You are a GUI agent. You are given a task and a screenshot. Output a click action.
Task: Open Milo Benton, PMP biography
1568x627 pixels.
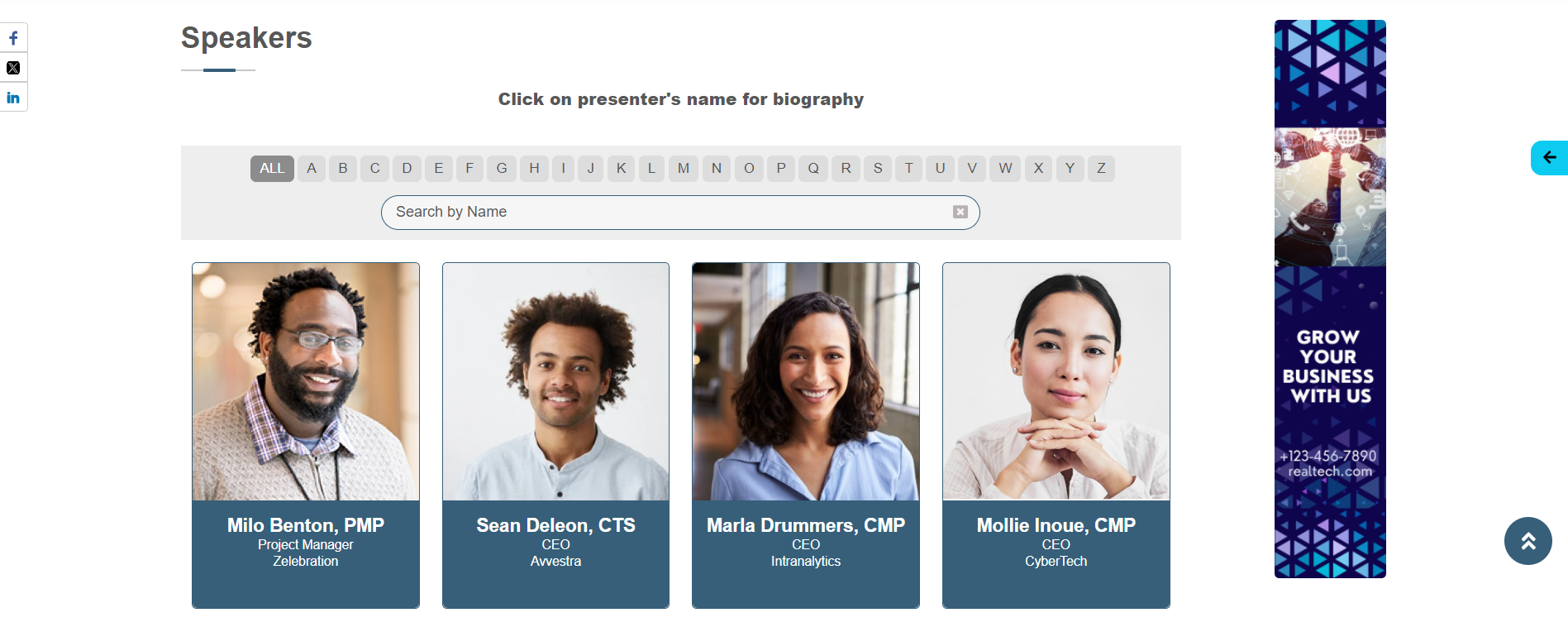(x=306, y=525)
